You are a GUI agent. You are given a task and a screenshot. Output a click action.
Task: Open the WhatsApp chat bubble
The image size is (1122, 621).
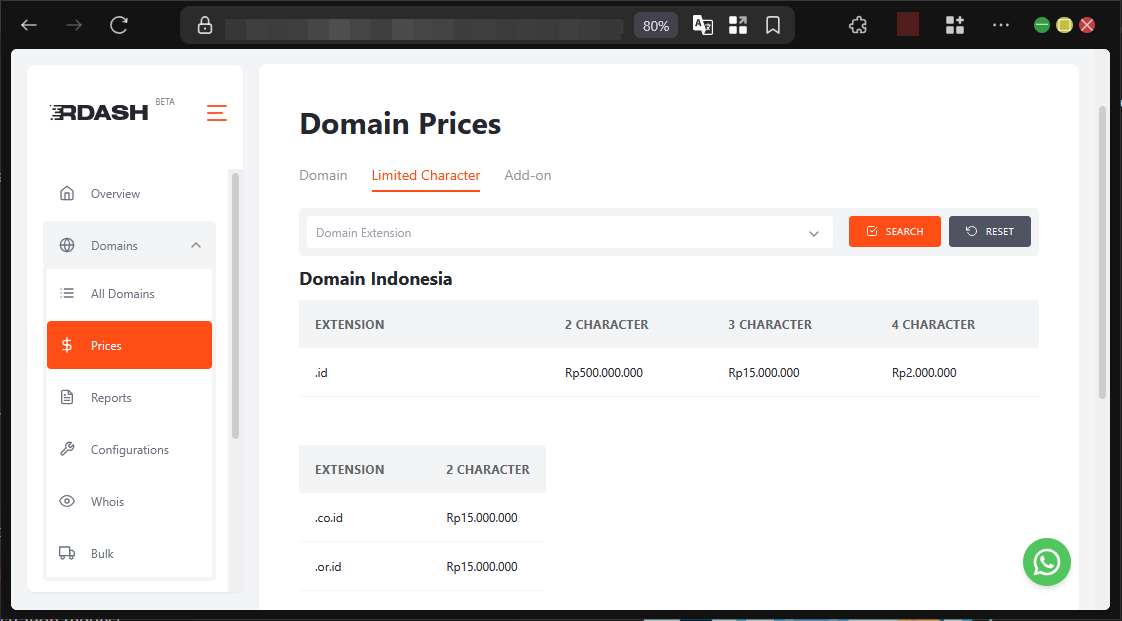click(x=1047, y=562)
